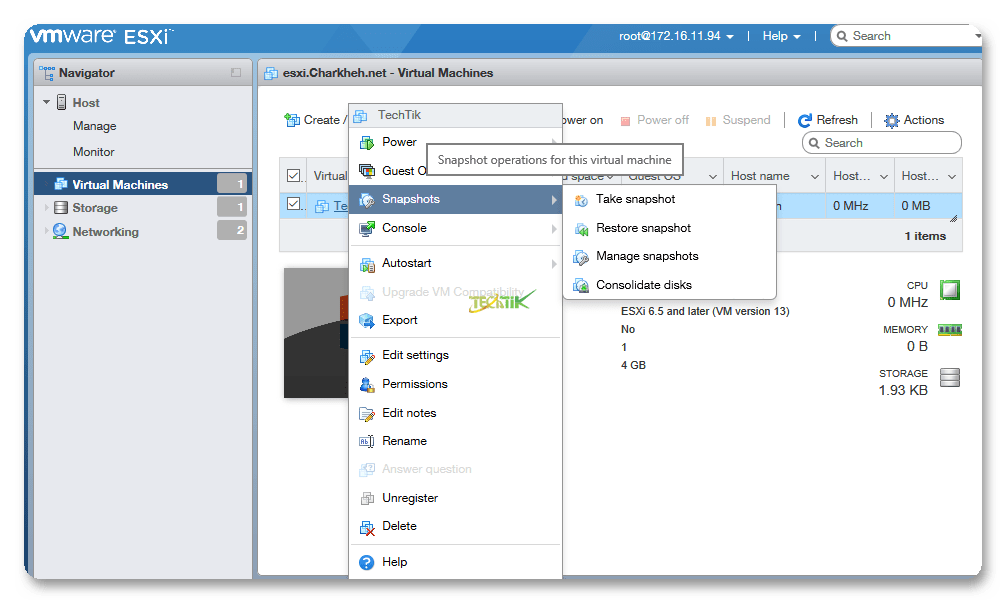Click the Storage disk icon in resource summary
This screenshot has height=603, width=1006.
pos(950,377)
